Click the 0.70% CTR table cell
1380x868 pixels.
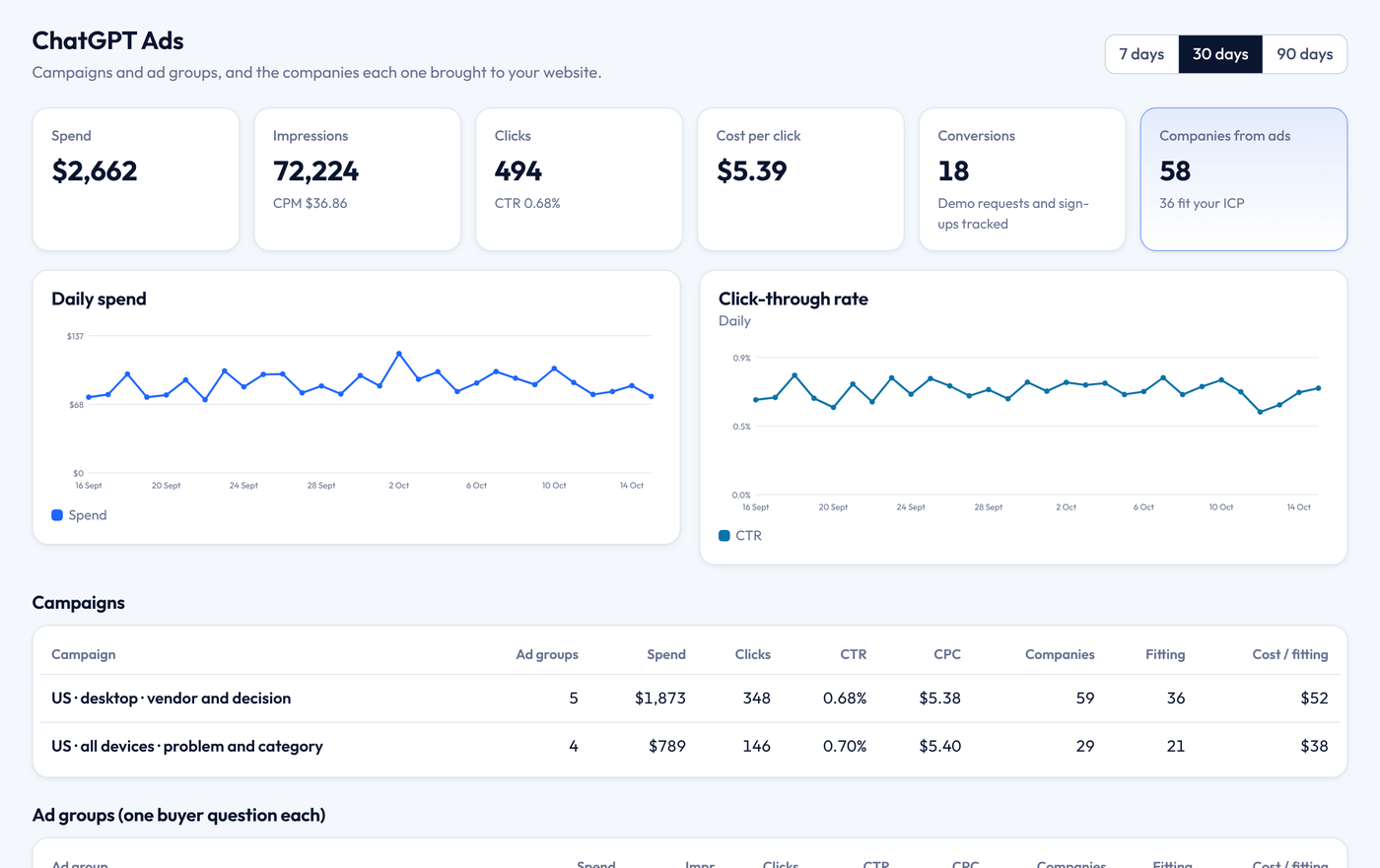tap(845, 747)
